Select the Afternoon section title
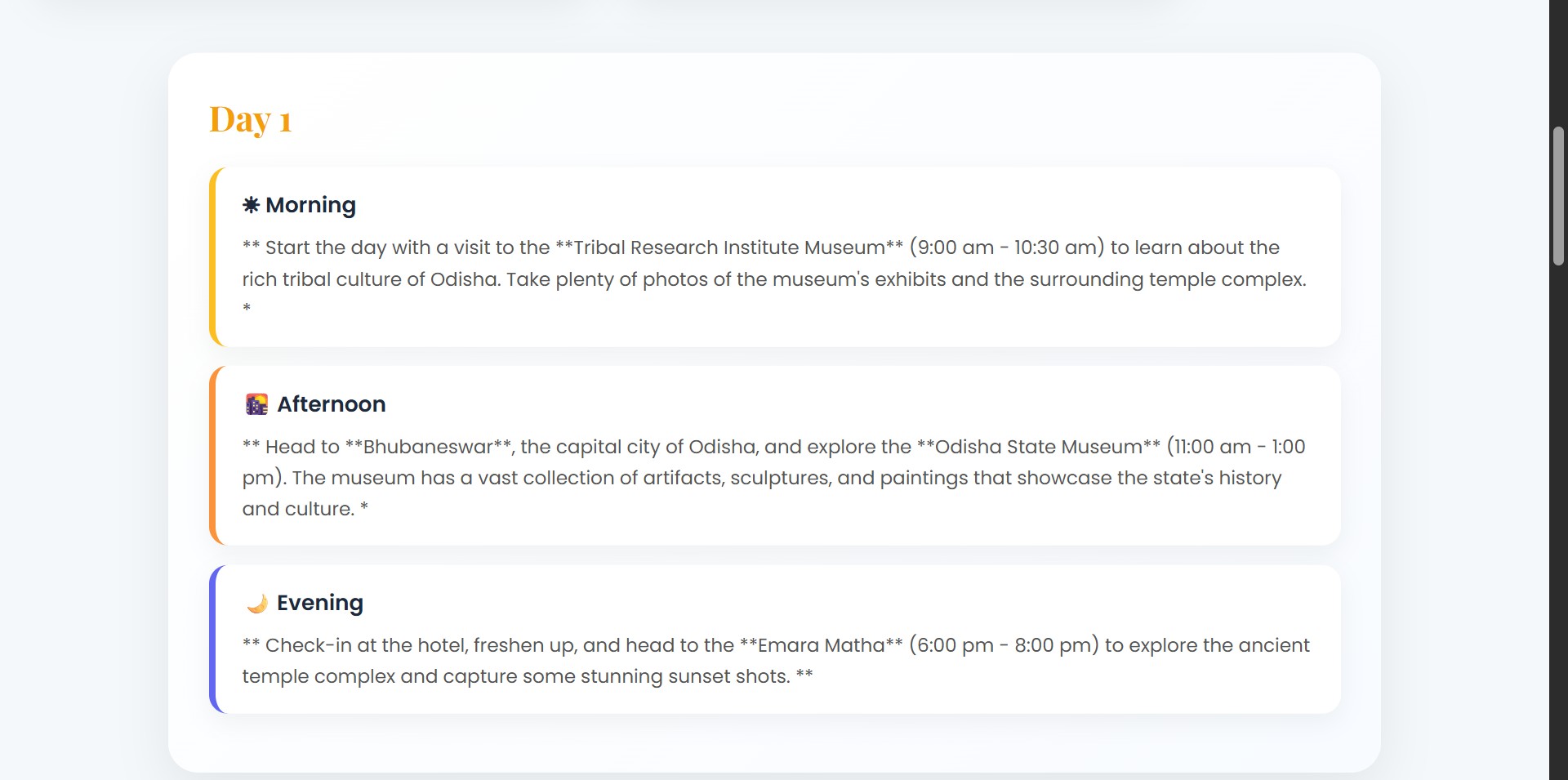 coord(331,404)
